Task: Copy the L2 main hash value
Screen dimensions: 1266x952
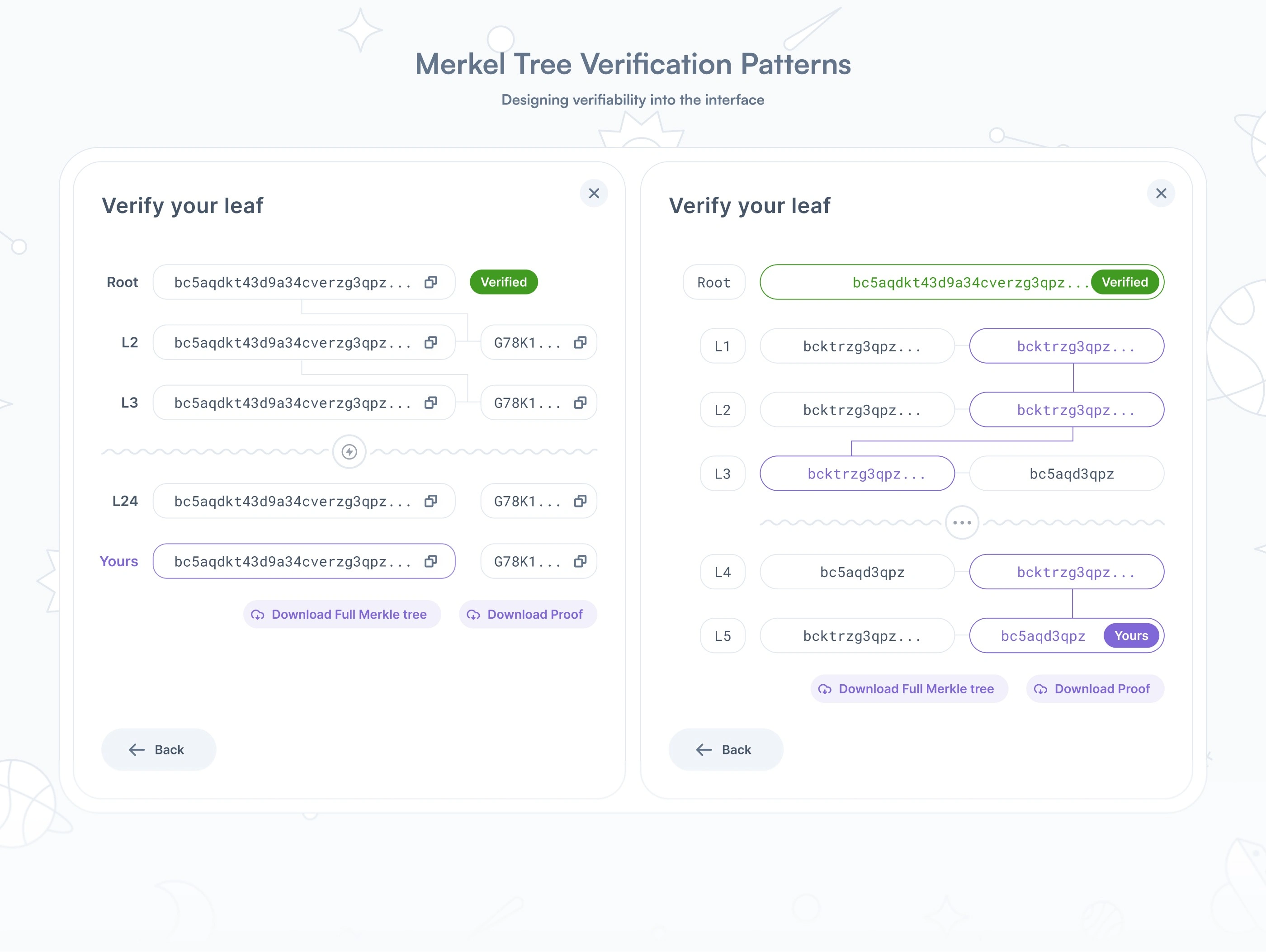Action: pyautogui.click(x=430, y=342)
